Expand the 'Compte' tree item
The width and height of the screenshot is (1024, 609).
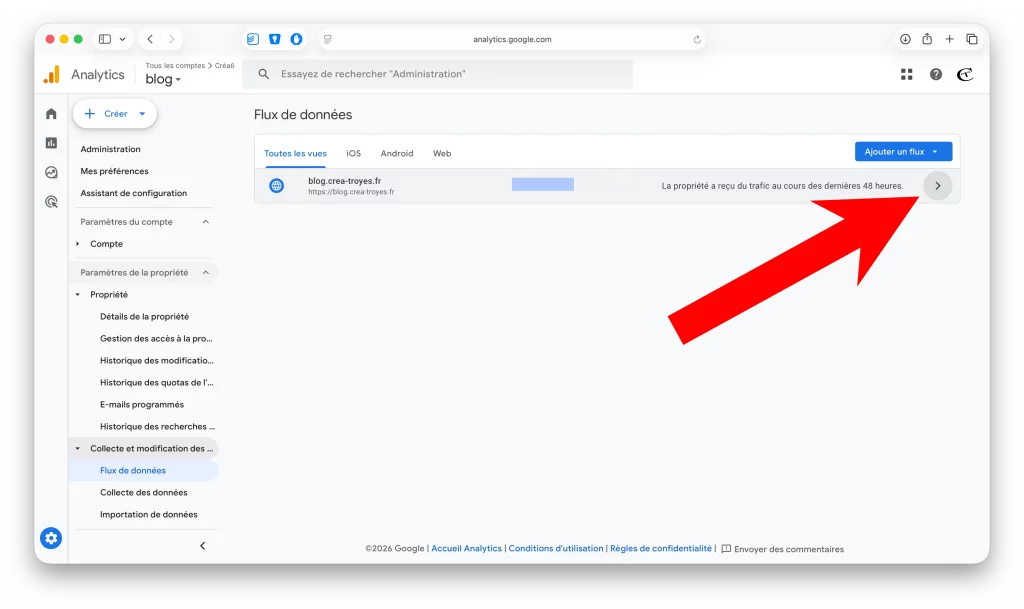78,244
